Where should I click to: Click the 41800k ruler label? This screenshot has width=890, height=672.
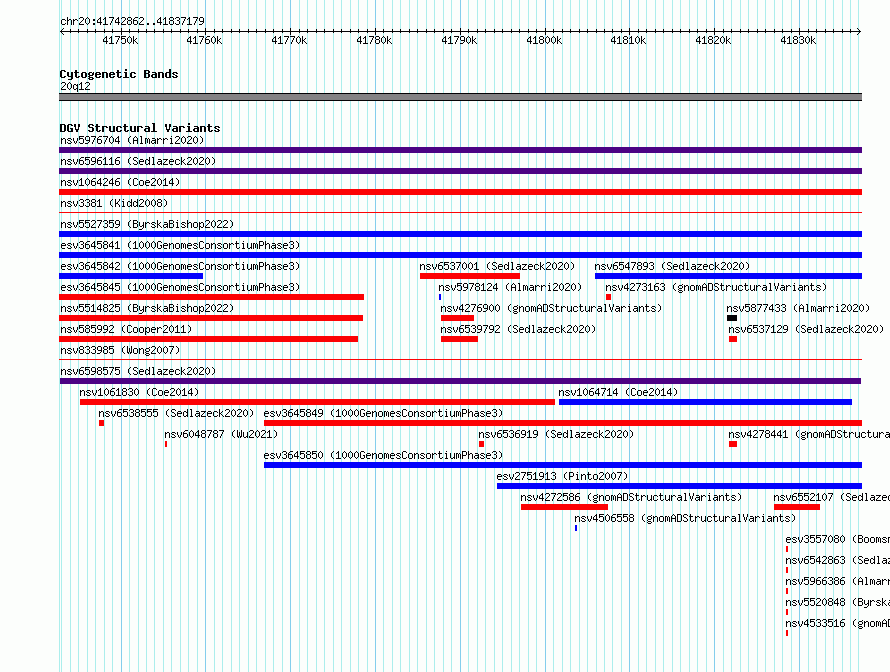pyautogui.click(x=544, y=40)
